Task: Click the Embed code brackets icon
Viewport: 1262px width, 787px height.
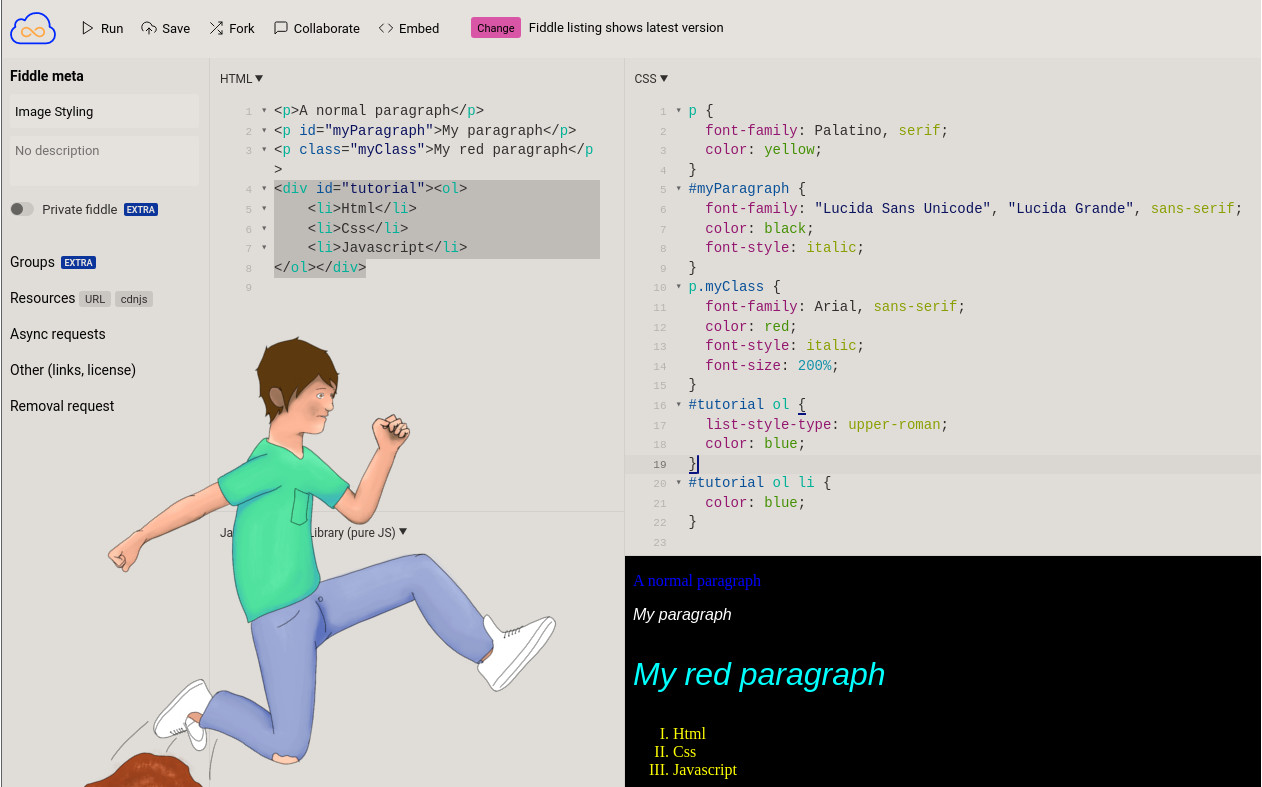Action: (387, 28)
